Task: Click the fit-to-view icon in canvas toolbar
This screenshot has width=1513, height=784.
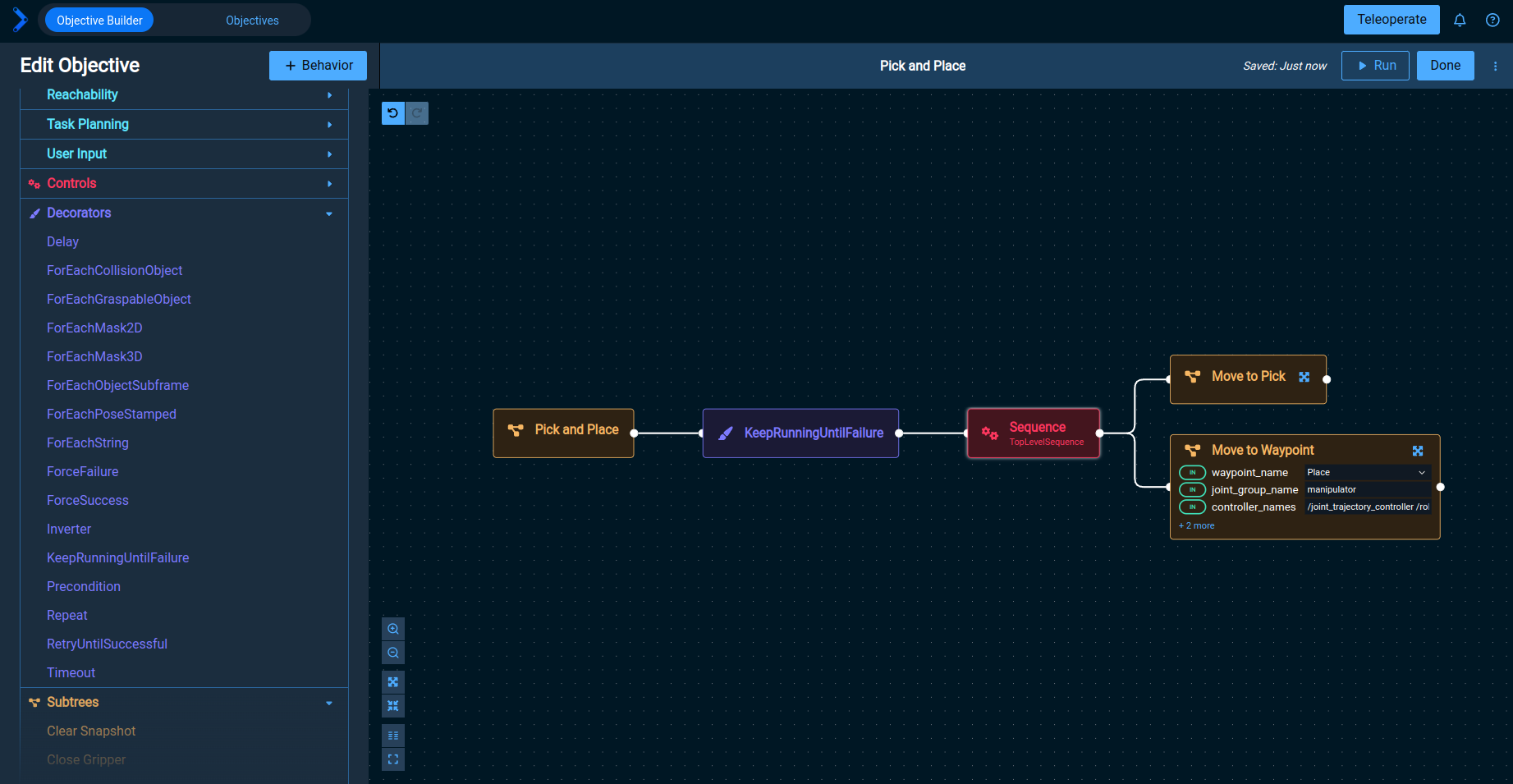Action: pyautogui.click(x=393, y=759)
